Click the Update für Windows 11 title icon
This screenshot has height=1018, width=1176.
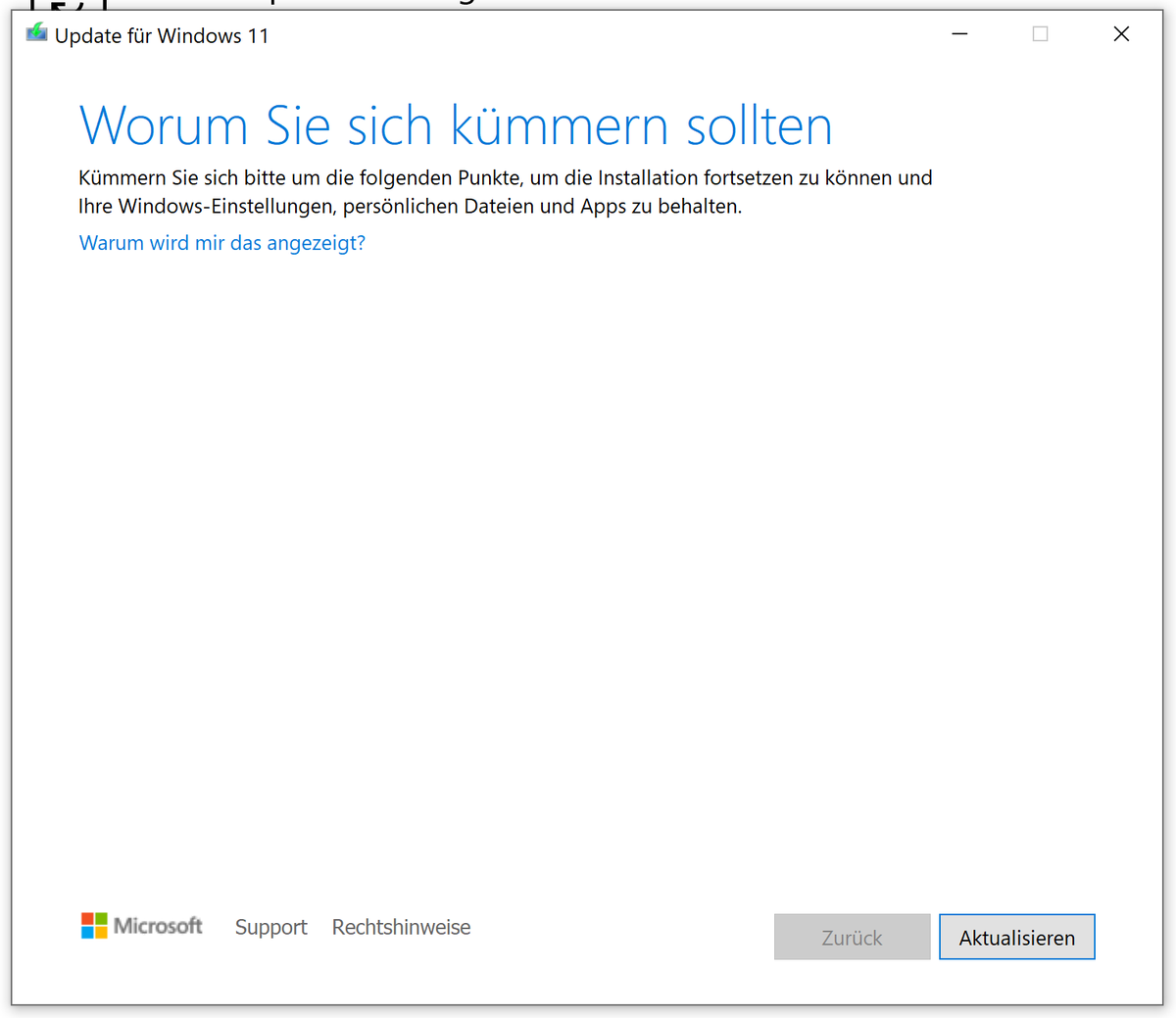tap(36, 33)
